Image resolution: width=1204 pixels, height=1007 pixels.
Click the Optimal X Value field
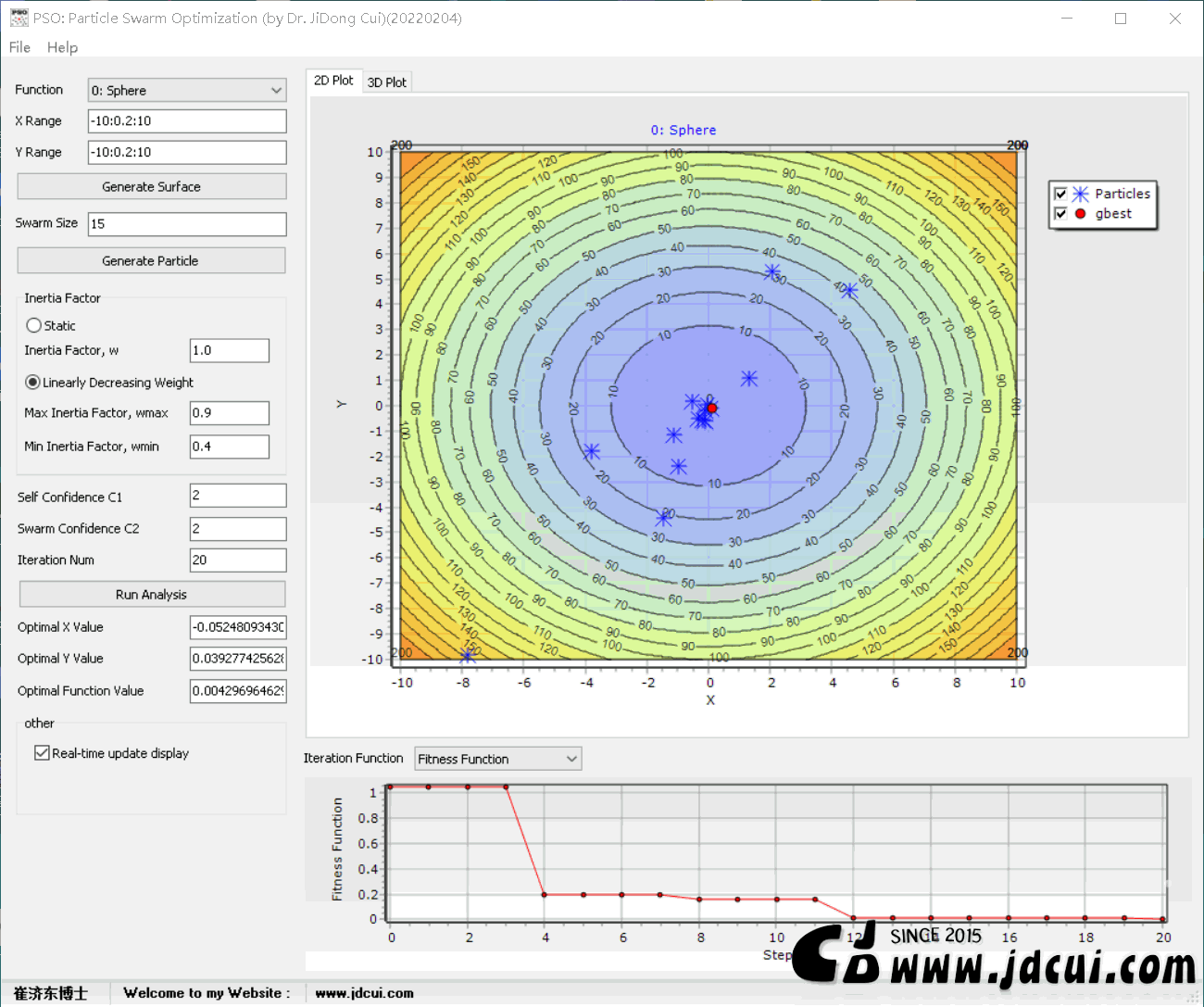click(x=238, y=627)
